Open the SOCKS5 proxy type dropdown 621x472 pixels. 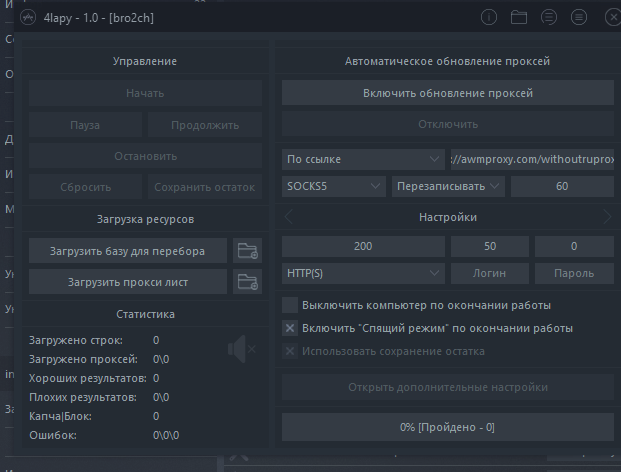[333, 186]
